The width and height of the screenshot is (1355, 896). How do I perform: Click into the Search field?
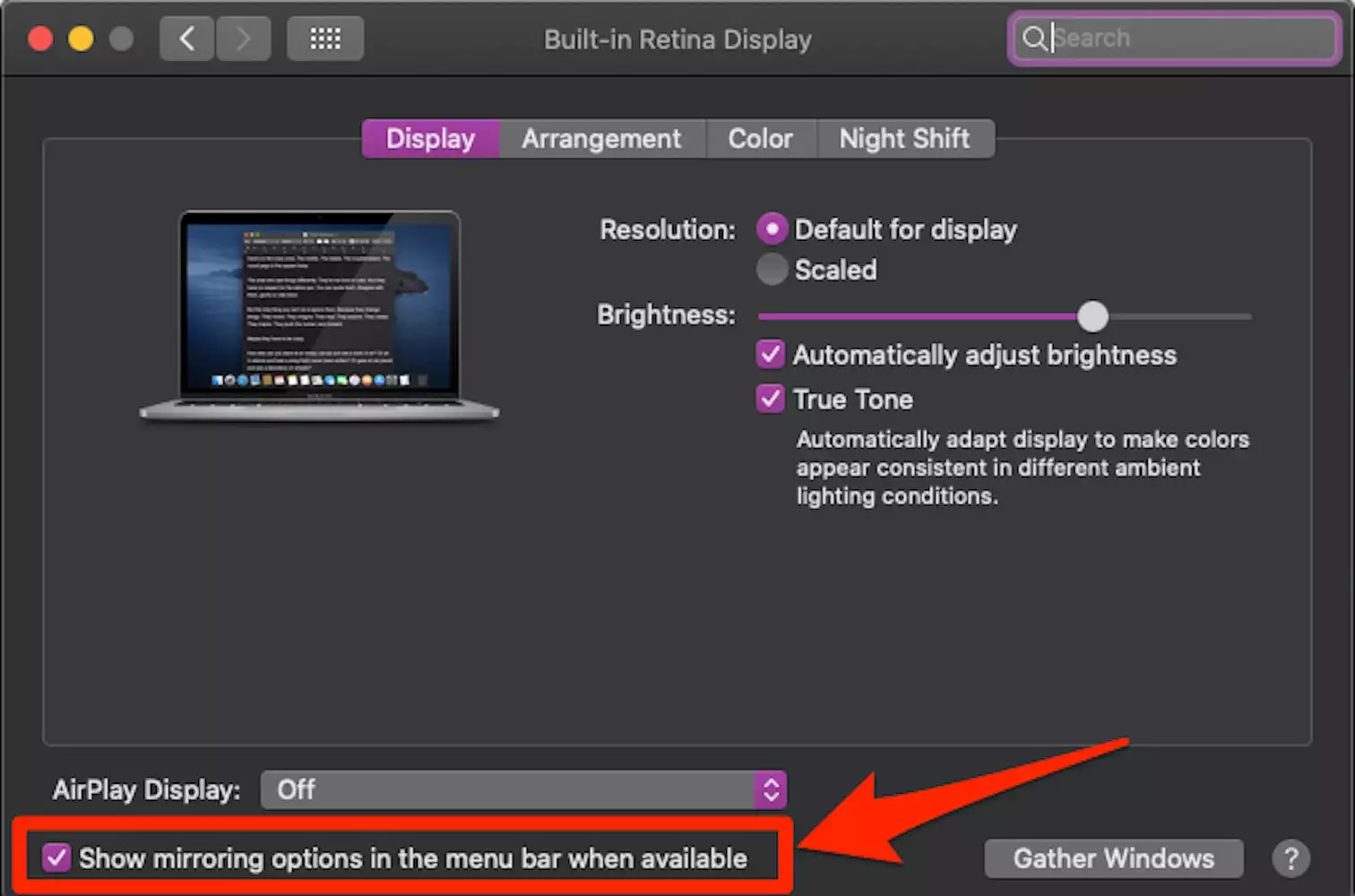click(1183, 38)
